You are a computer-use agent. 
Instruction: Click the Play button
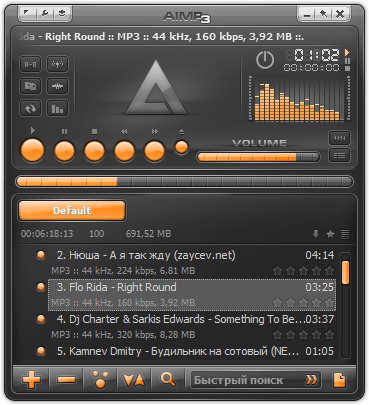point(33,150)
